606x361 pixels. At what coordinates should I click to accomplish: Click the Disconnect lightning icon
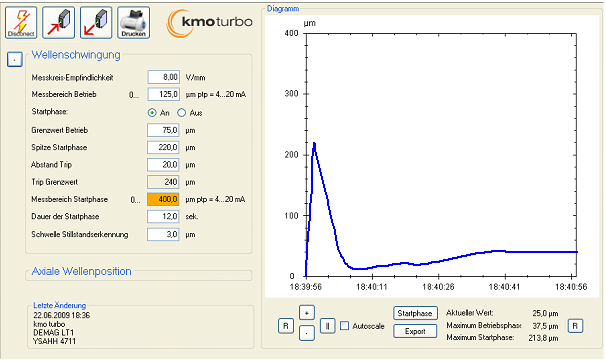[x=21, y=22]
